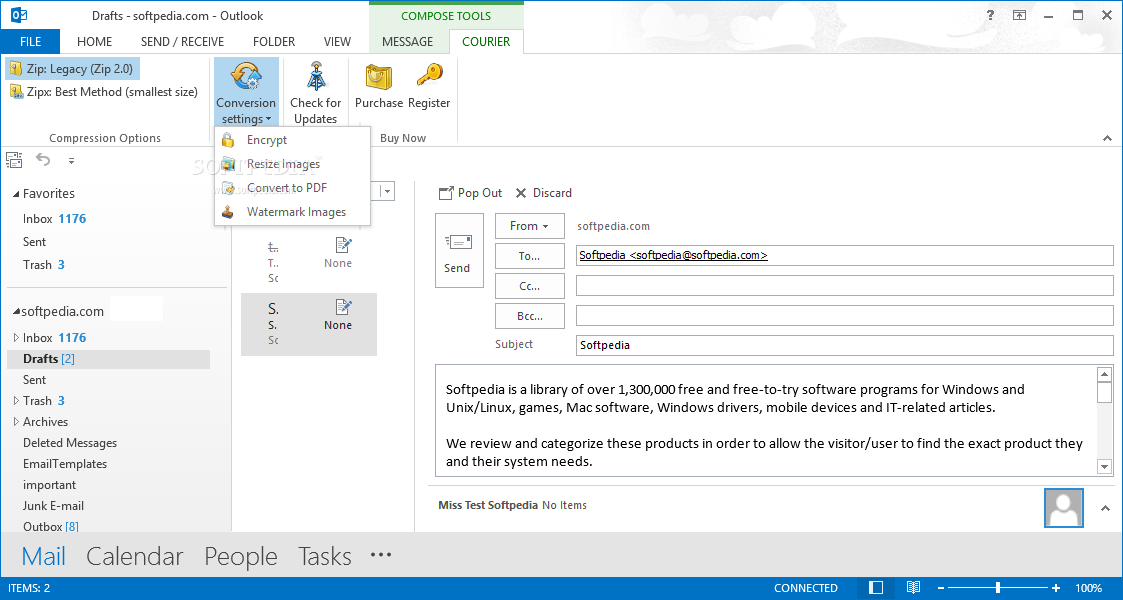Image resolution: width=1123 pixels, height=600 pixels.
Task: Open the From account dropdown
Action: click(529, 226)
